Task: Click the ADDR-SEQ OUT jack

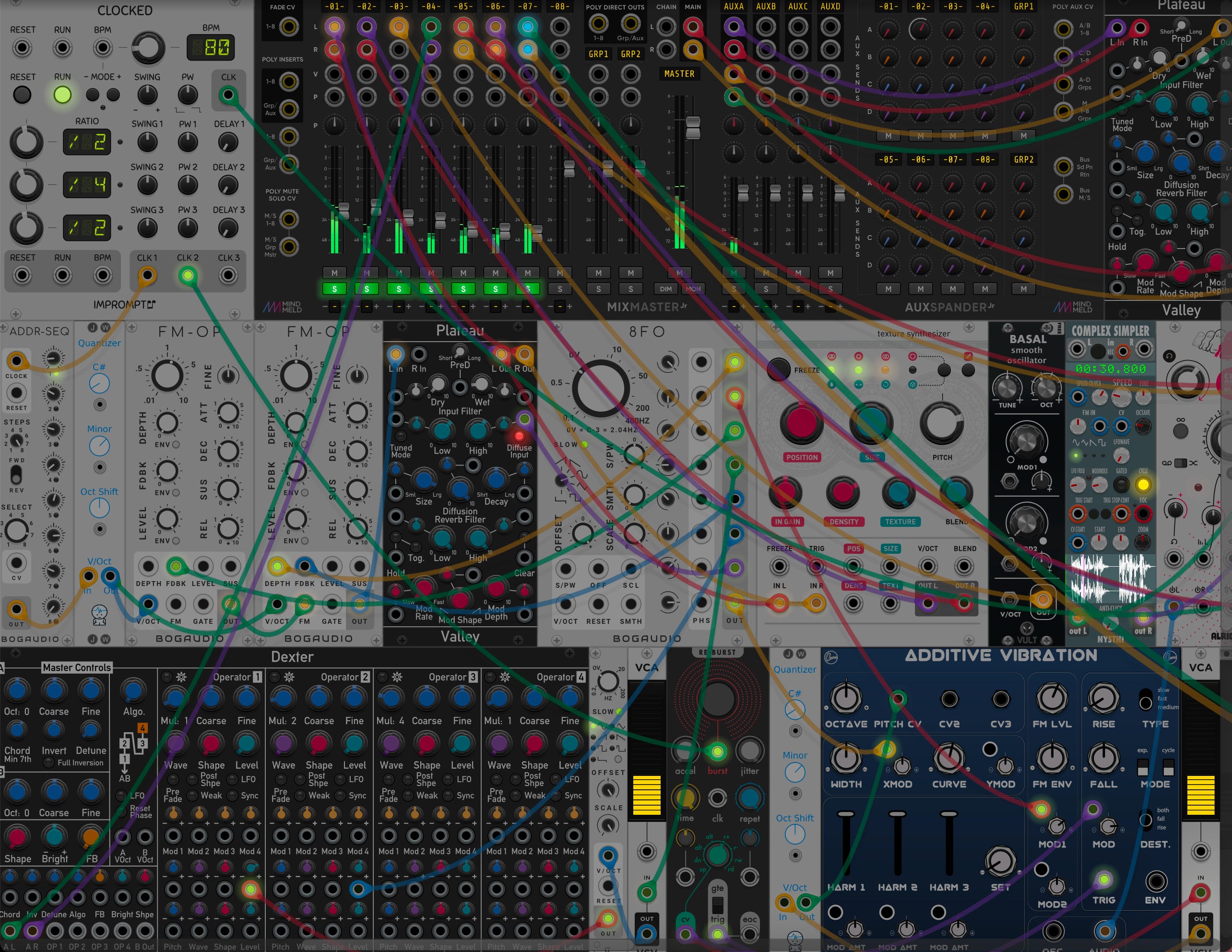Action: click(x=16, y=609)
